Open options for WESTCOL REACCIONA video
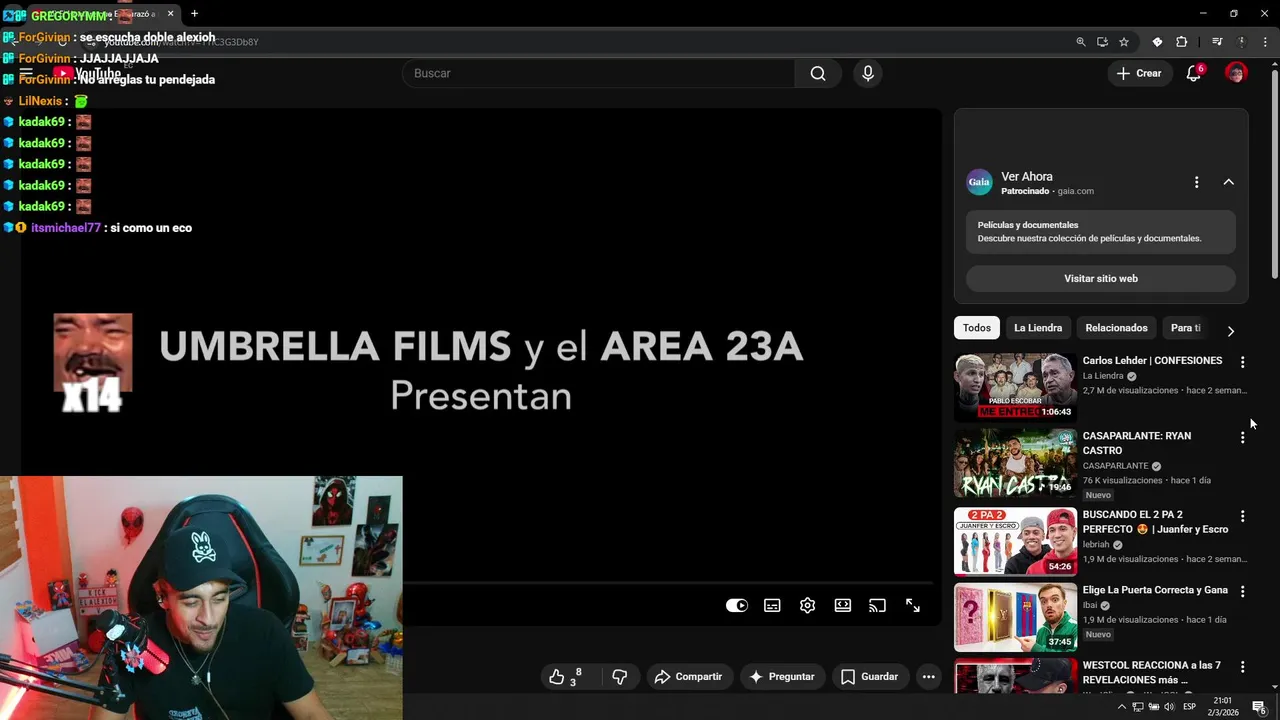 point(1243,666)
